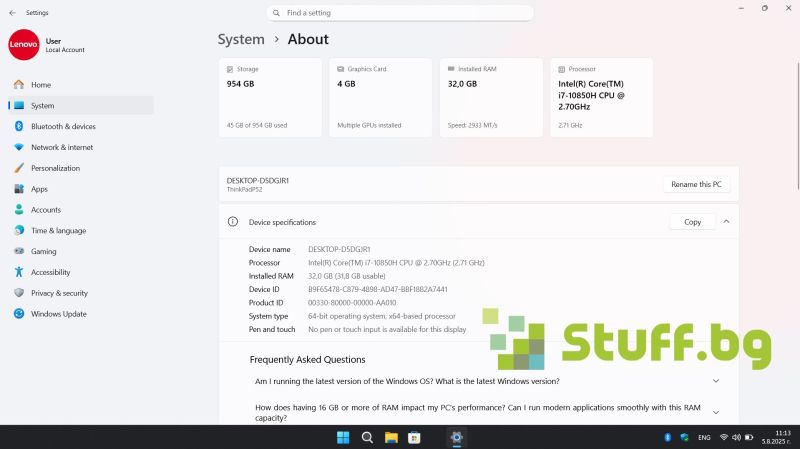
Task: Go back using the back arrow
Action: click(x=12, y=13)
